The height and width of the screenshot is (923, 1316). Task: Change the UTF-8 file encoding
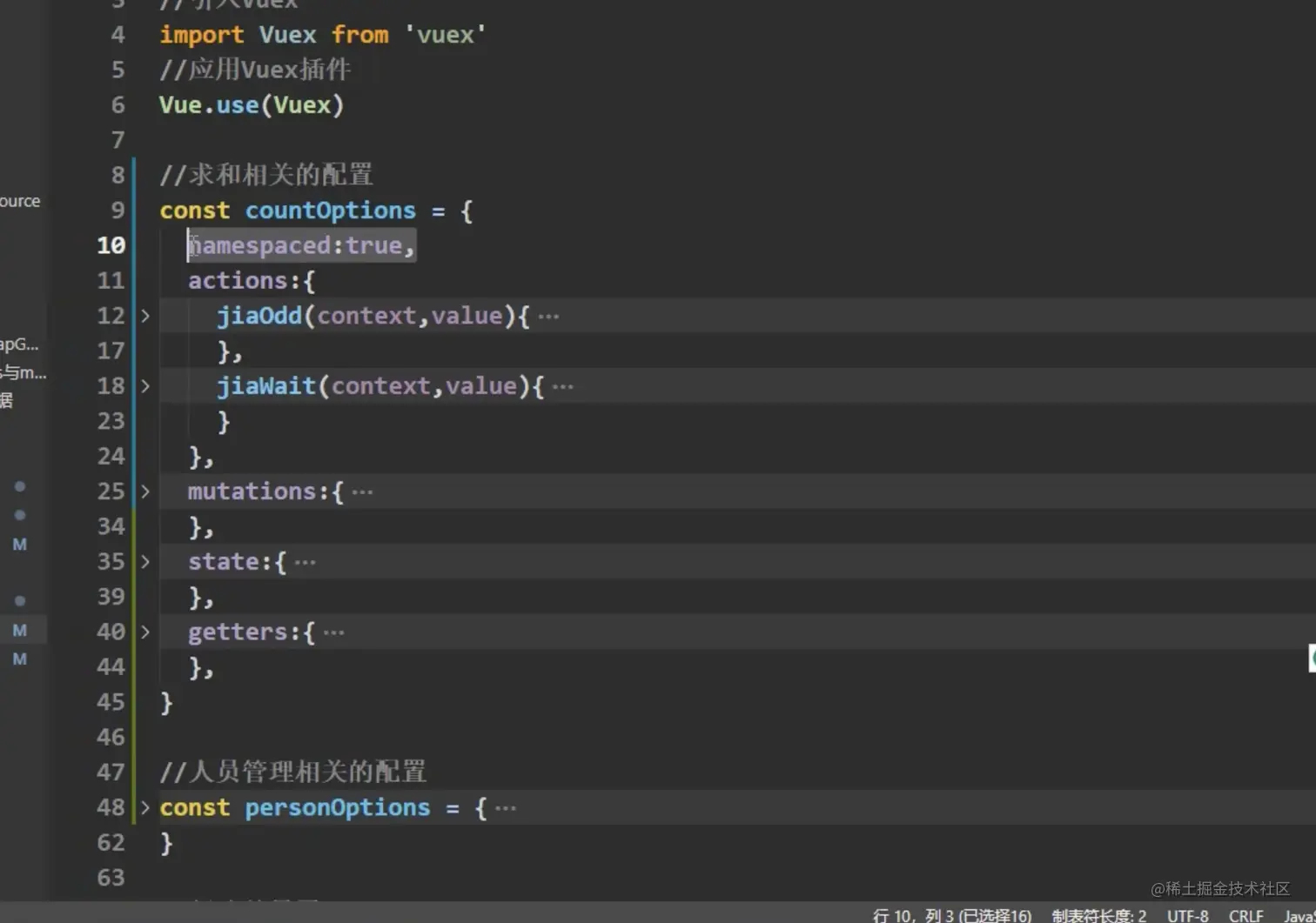point(1187,915)
